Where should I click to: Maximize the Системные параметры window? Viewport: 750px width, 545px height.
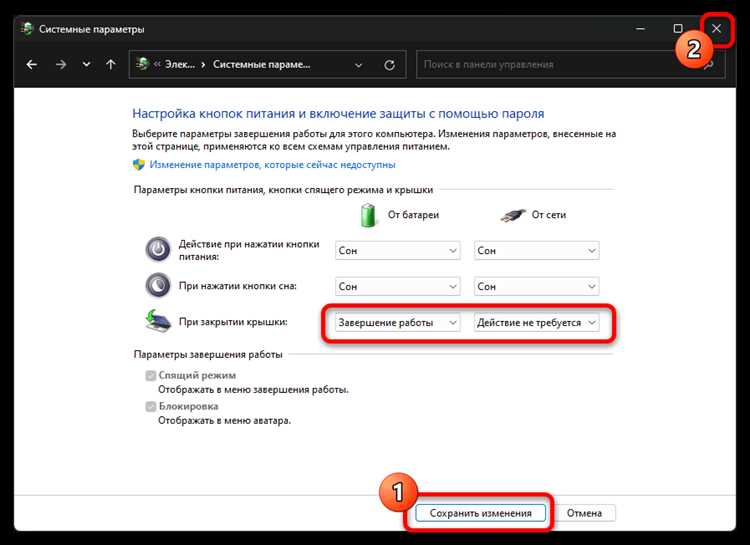(678, 29)
